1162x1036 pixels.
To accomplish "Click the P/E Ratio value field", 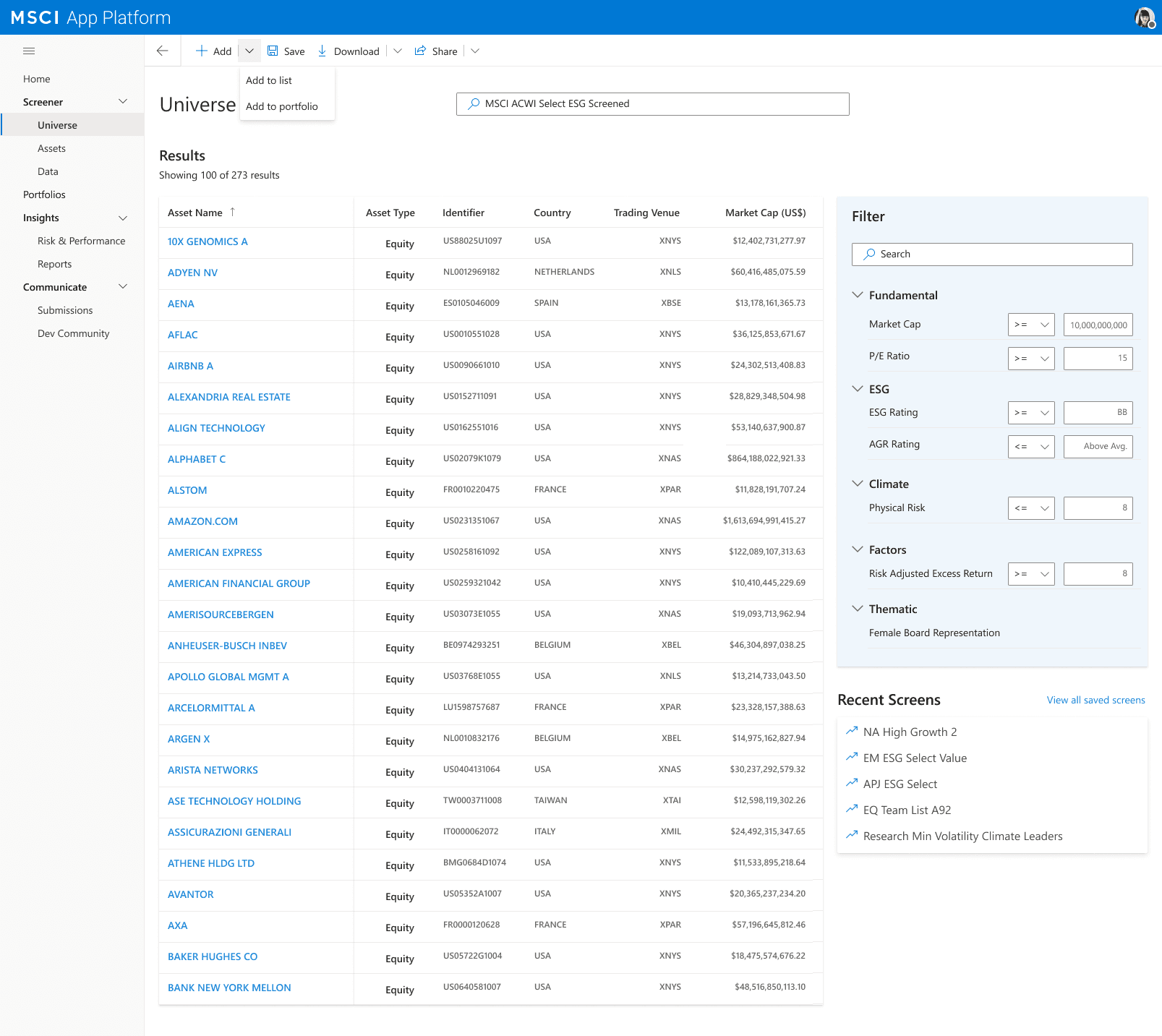I will 1098,358.
